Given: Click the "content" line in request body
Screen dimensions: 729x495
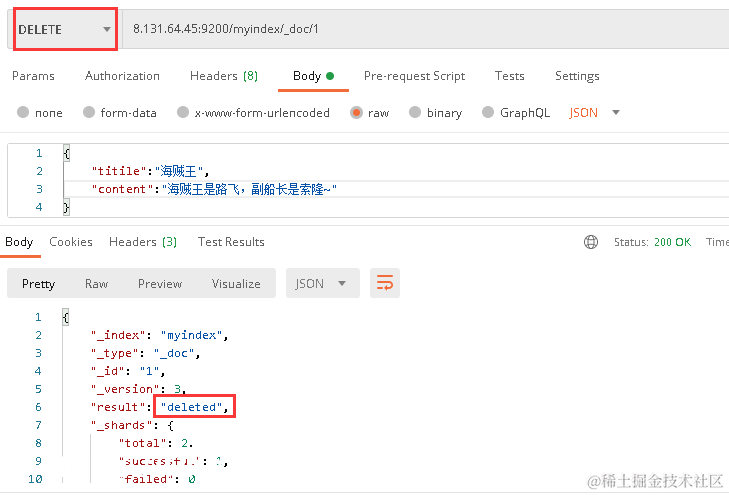Looking at the screenshot, I should [214, 189].
